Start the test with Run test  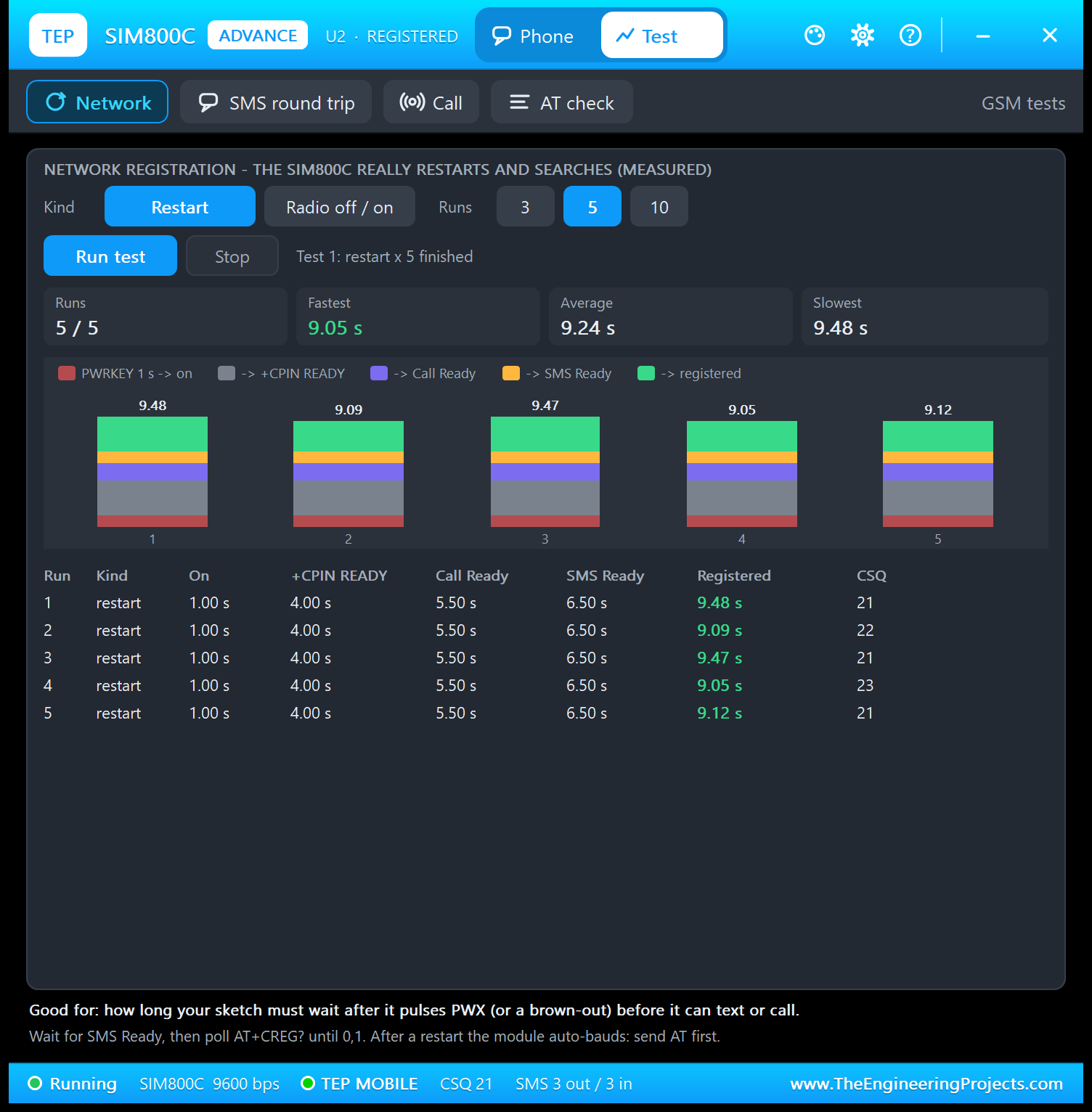[110, 255]
